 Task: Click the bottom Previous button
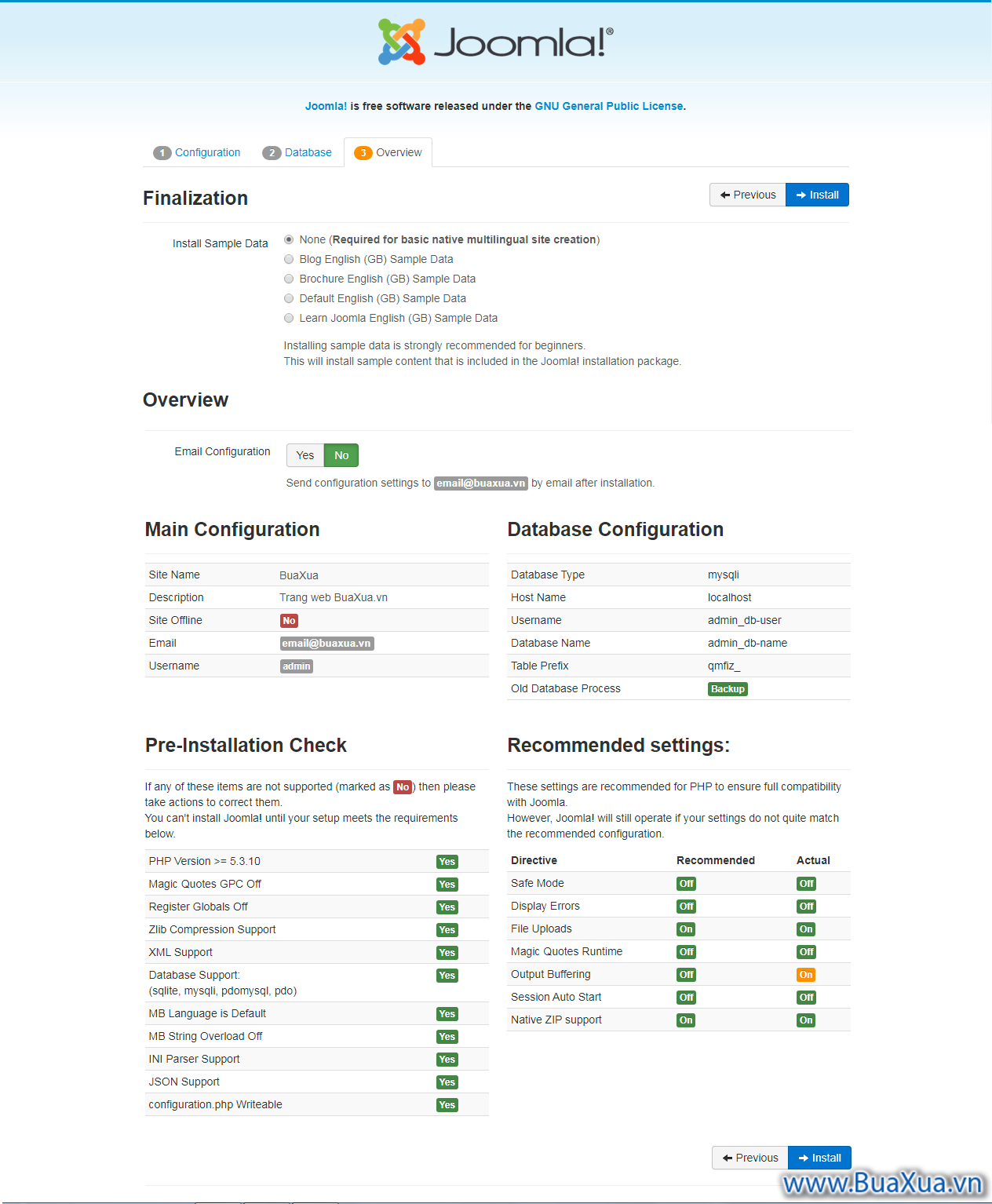click(750, 1158)
